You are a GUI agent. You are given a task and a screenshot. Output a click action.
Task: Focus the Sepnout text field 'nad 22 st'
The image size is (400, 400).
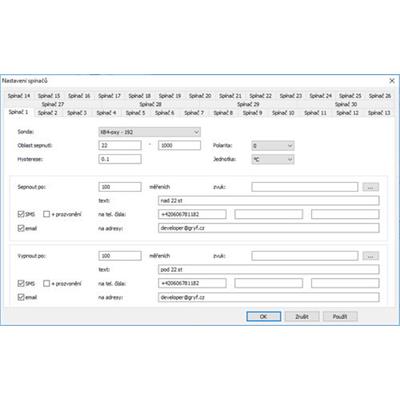(269, 201)
